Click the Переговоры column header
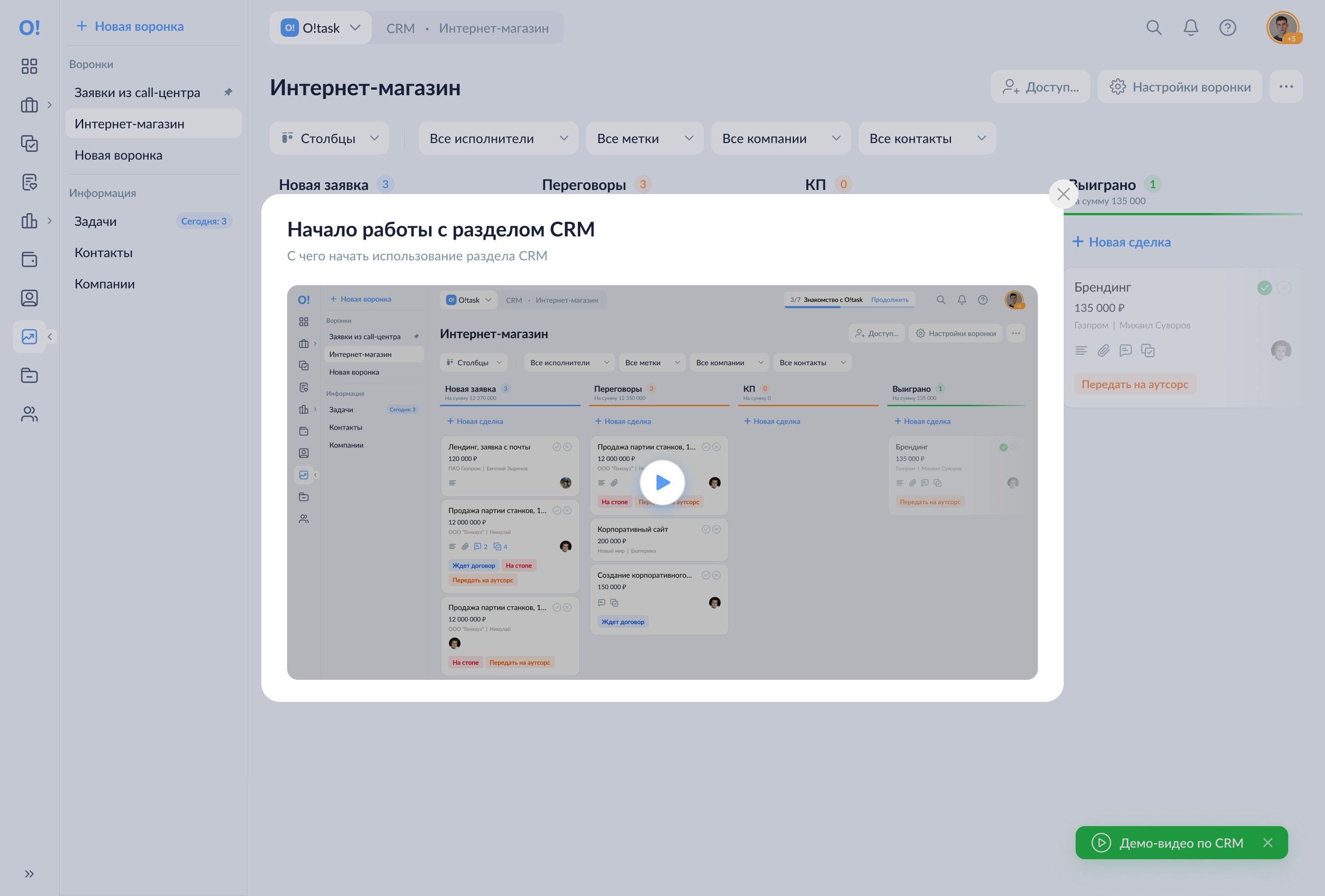 [584, 184]
